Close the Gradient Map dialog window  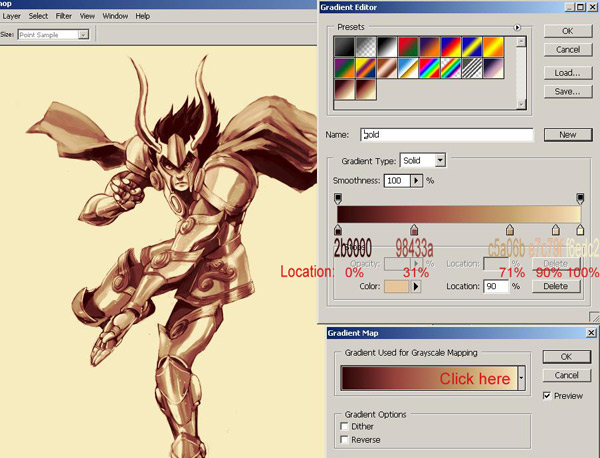(591, 333)
